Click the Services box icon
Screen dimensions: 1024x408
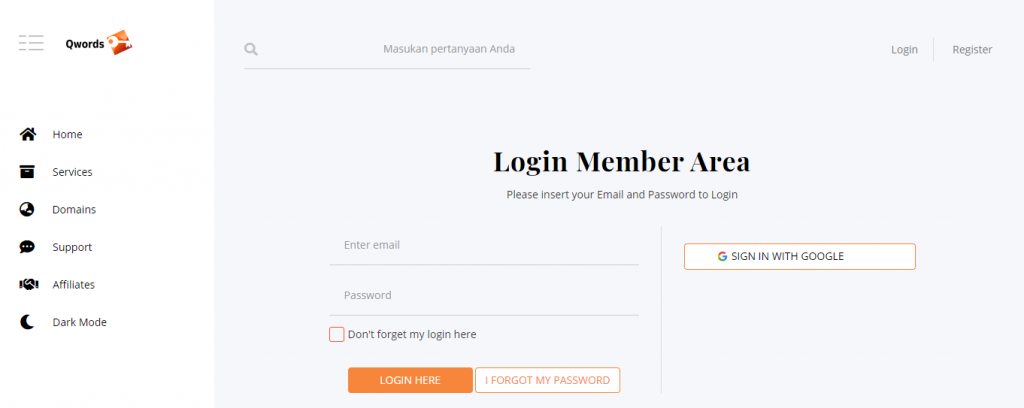pos(28,172)
